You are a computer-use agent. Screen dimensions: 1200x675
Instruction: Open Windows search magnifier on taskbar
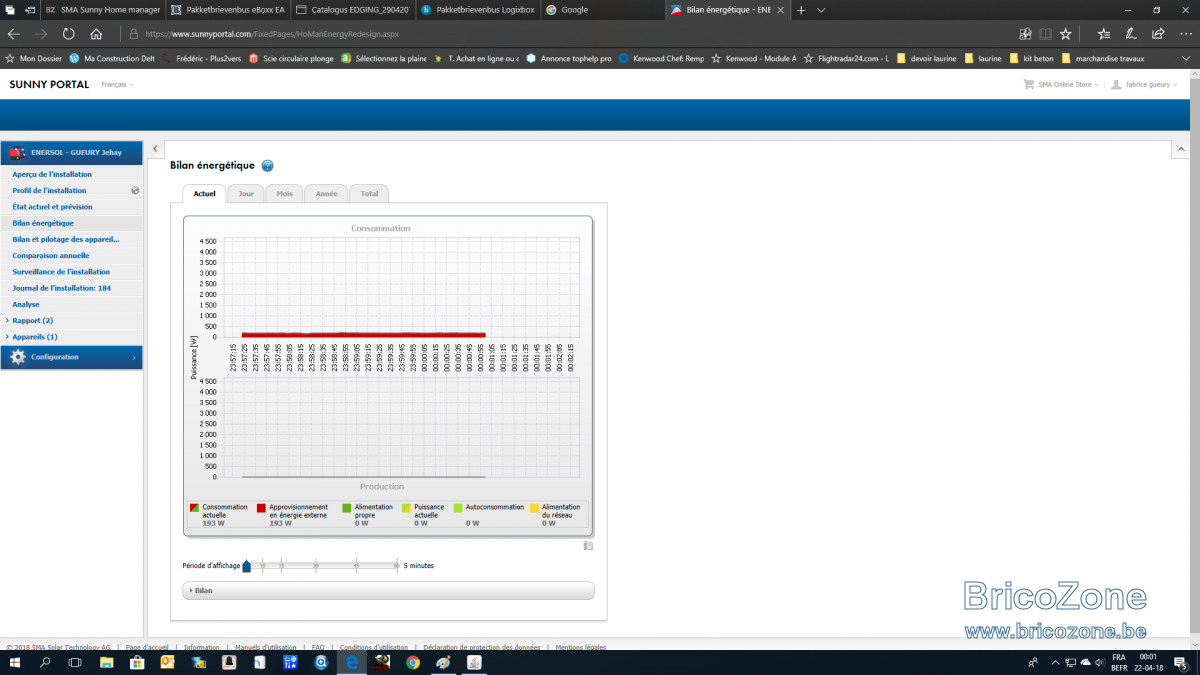pyautogui.click(x=45, y=662)
